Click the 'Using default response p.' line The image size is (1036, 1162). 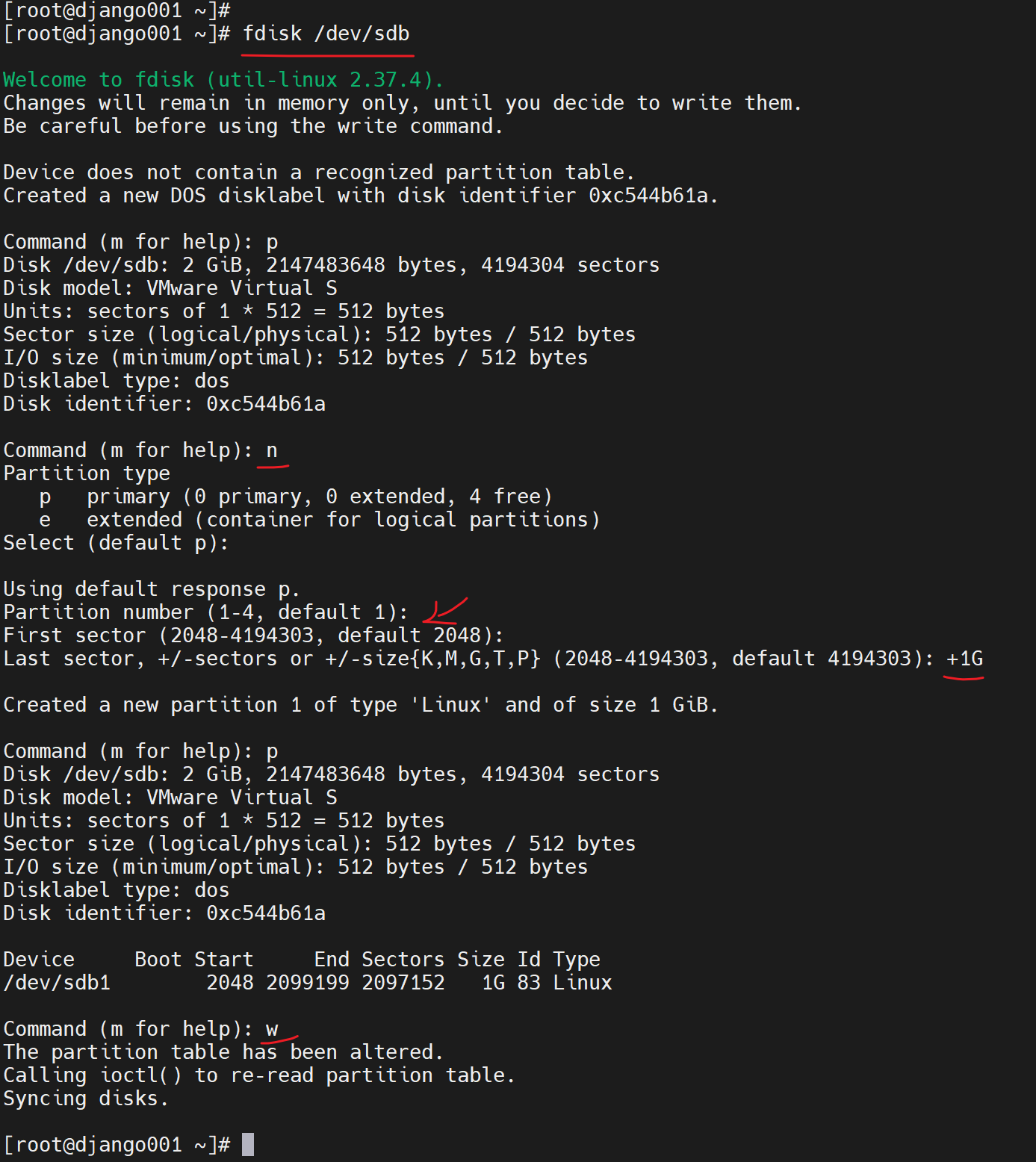151,589
